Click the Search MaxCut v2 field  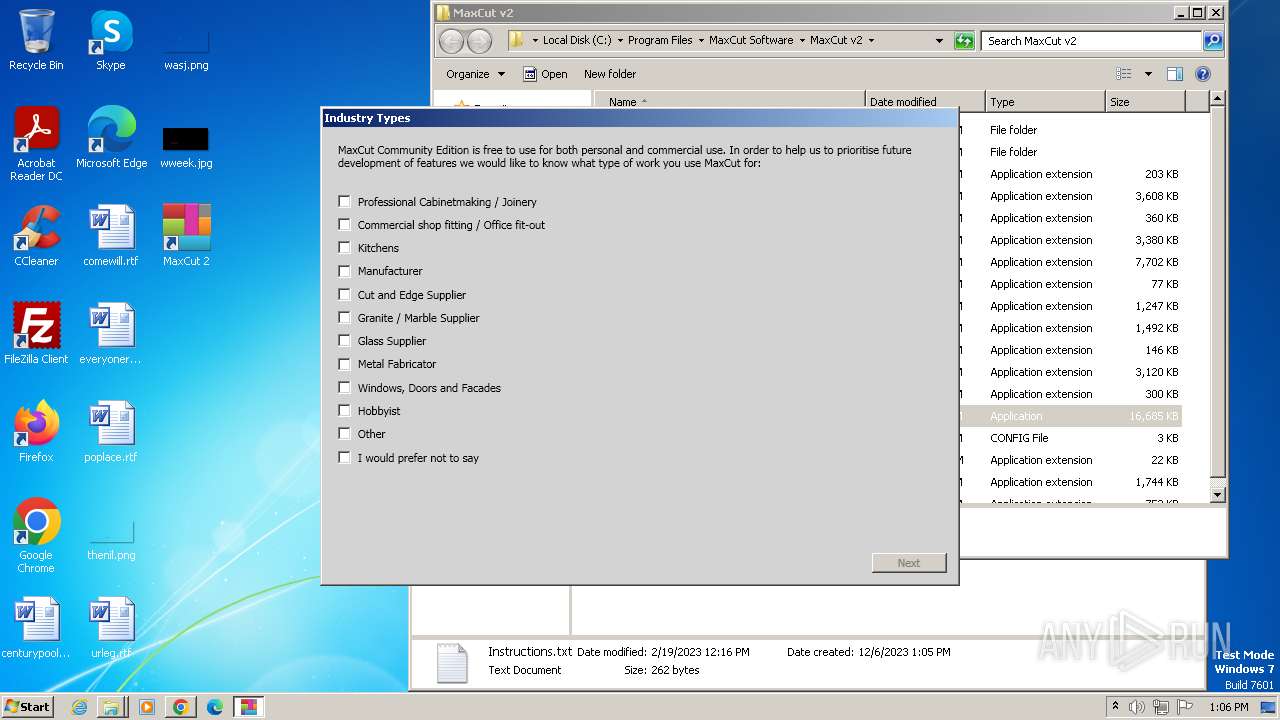pyautogui.click(x=1091, y=41)
